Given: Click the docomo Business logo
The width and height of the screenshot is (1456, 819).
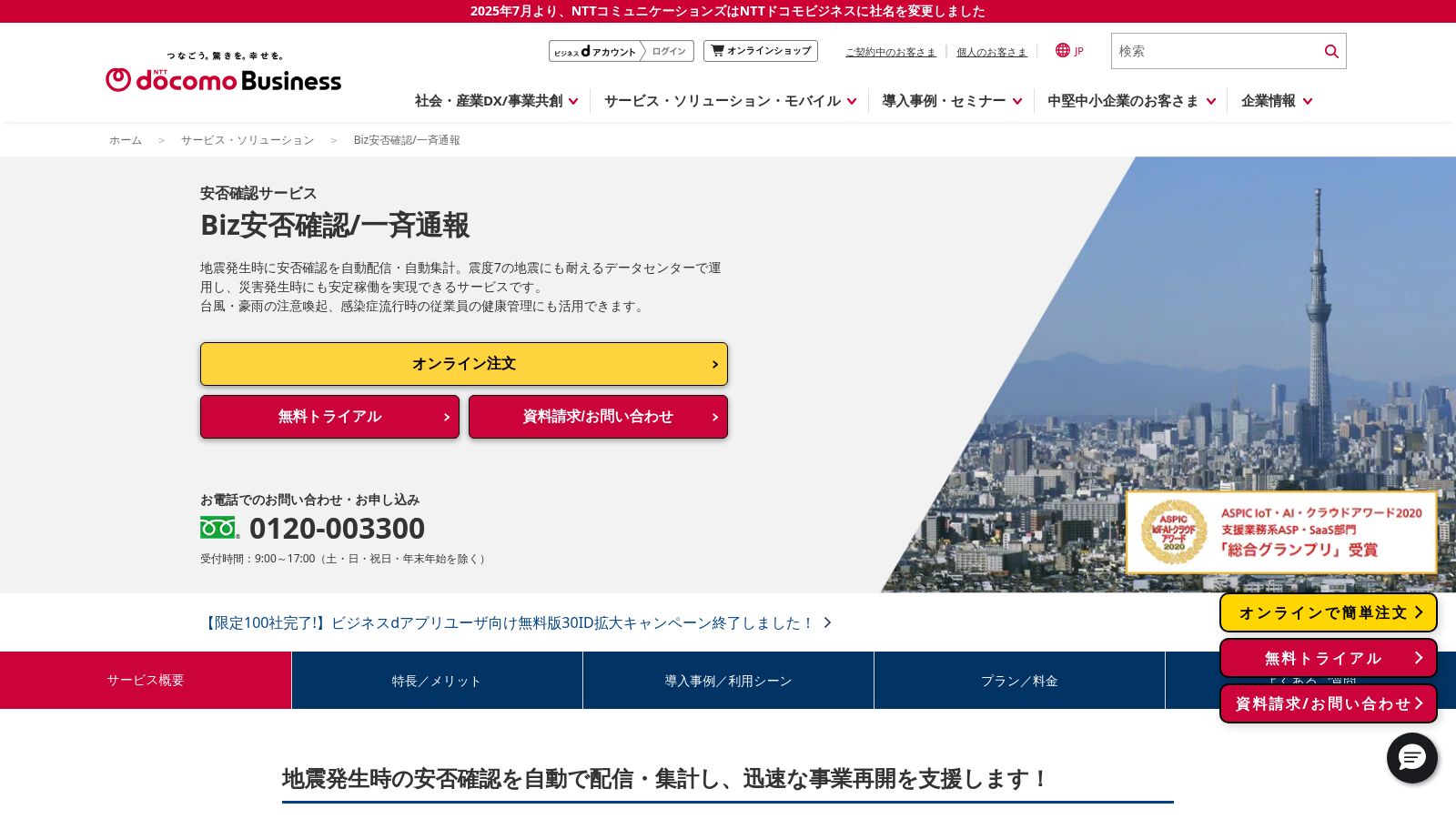Looking at the screenshot, I should point(223,72).
